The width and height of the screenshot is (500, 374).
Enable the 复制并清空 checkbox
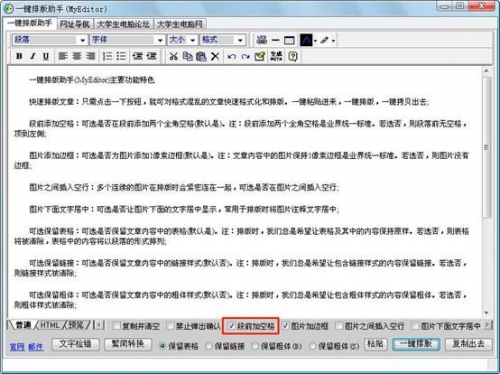click(116, 326)
